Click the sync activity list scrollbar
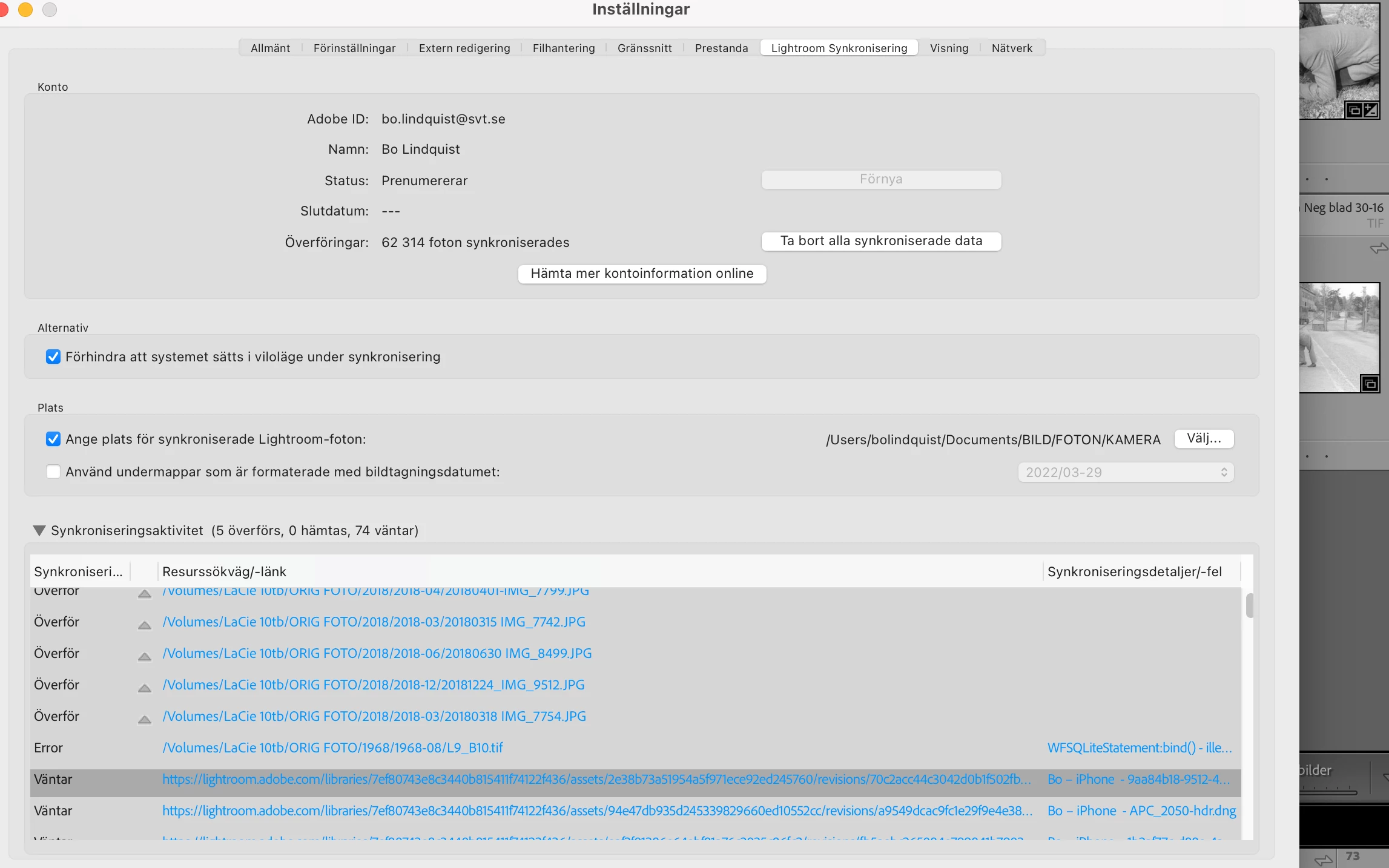This screenshot has width=1389, height=868. click(x=1249, y=605)
